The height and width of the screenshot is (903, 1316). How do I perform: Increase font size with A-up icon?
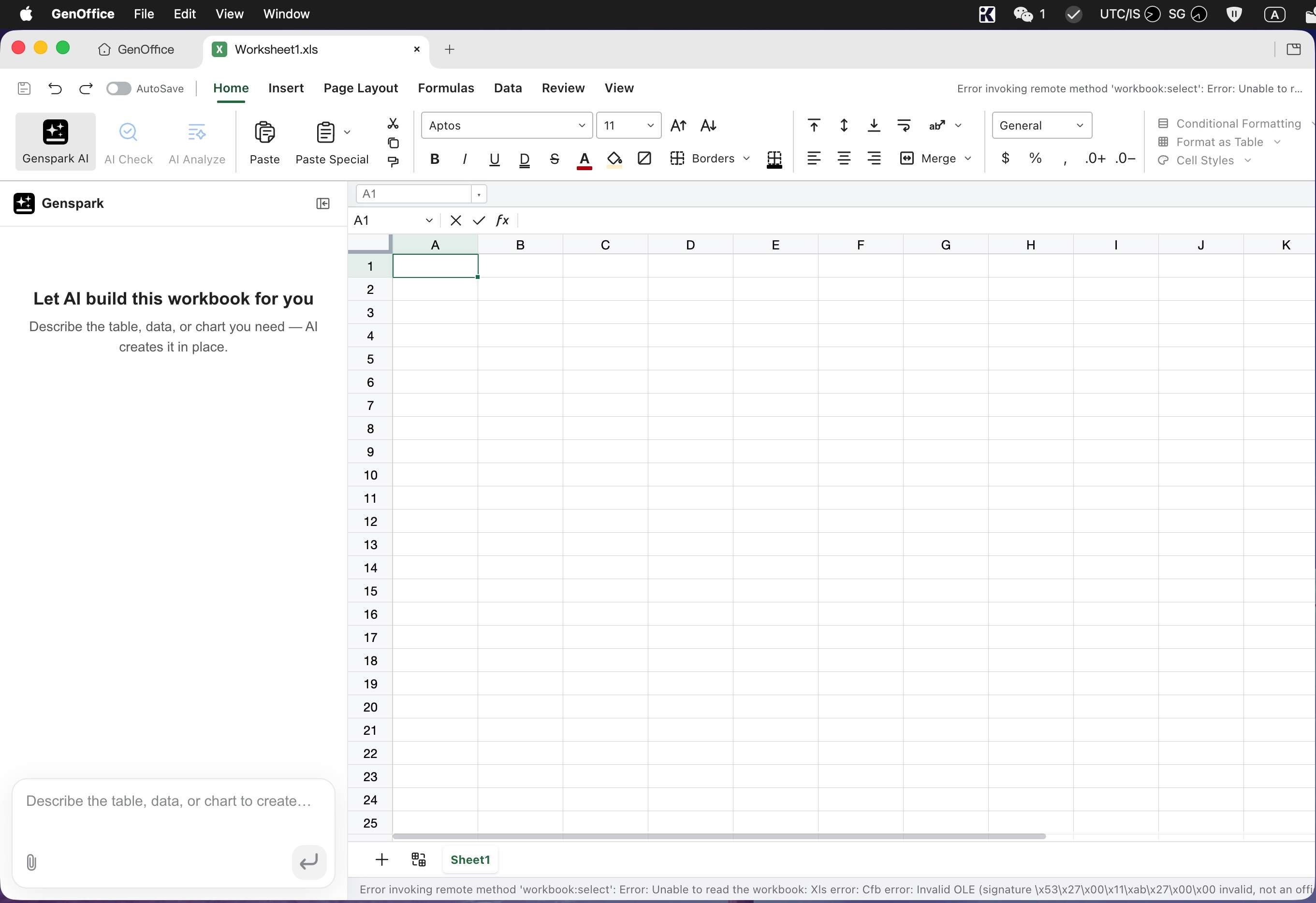click(x=678, y=126)
